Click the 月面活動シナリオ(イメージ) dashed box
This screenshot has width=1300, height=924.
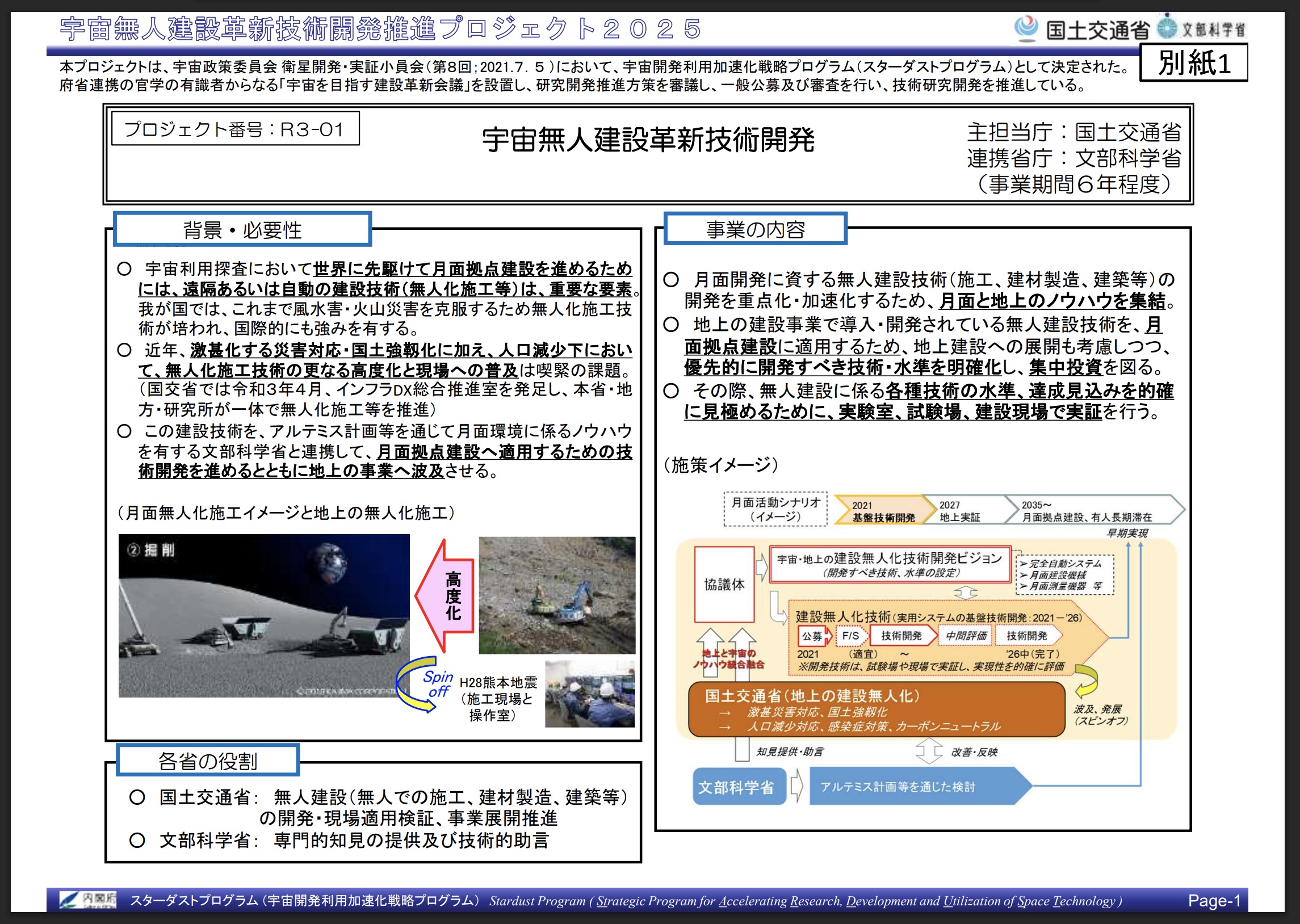click(x=775, y=509)
